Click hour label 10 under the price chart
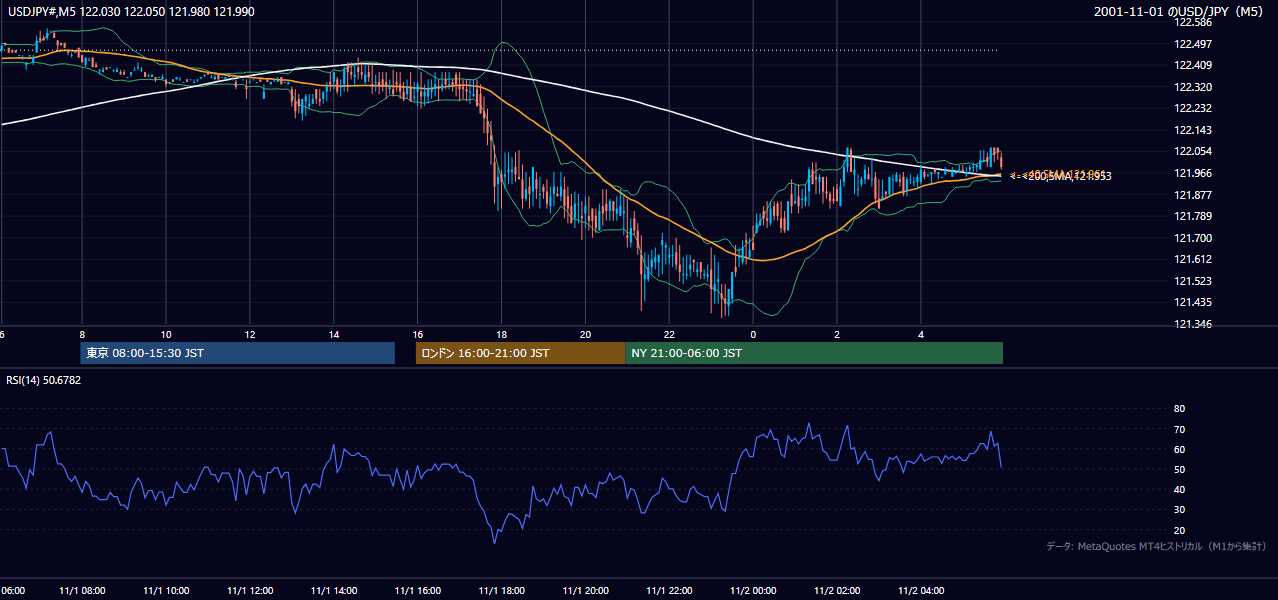The width and height of the screenshot is (1278, 600). (166, 334)
